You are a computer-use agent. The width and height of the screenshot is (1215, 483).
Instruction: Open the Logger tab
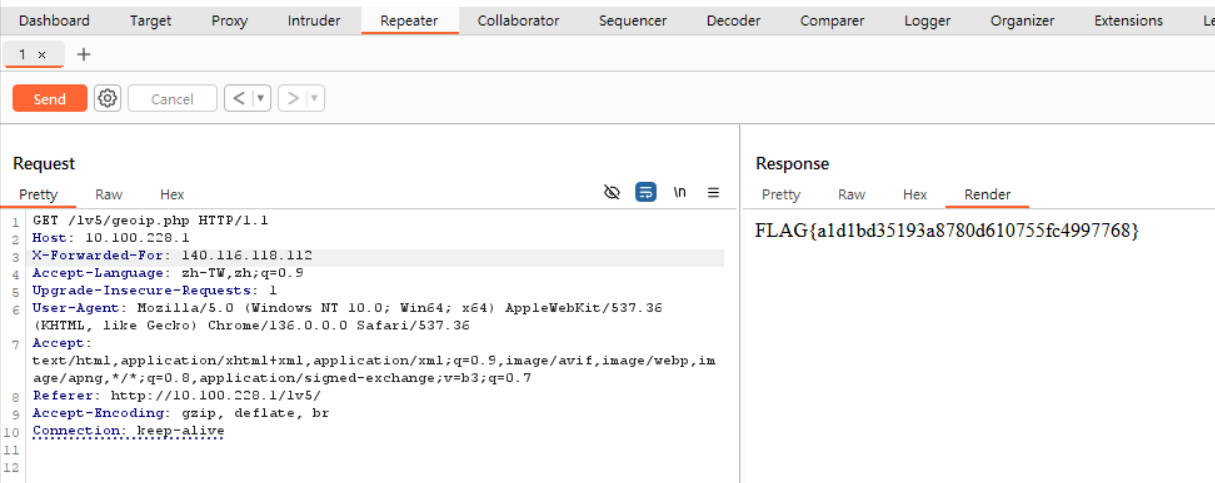coord(927,20)
